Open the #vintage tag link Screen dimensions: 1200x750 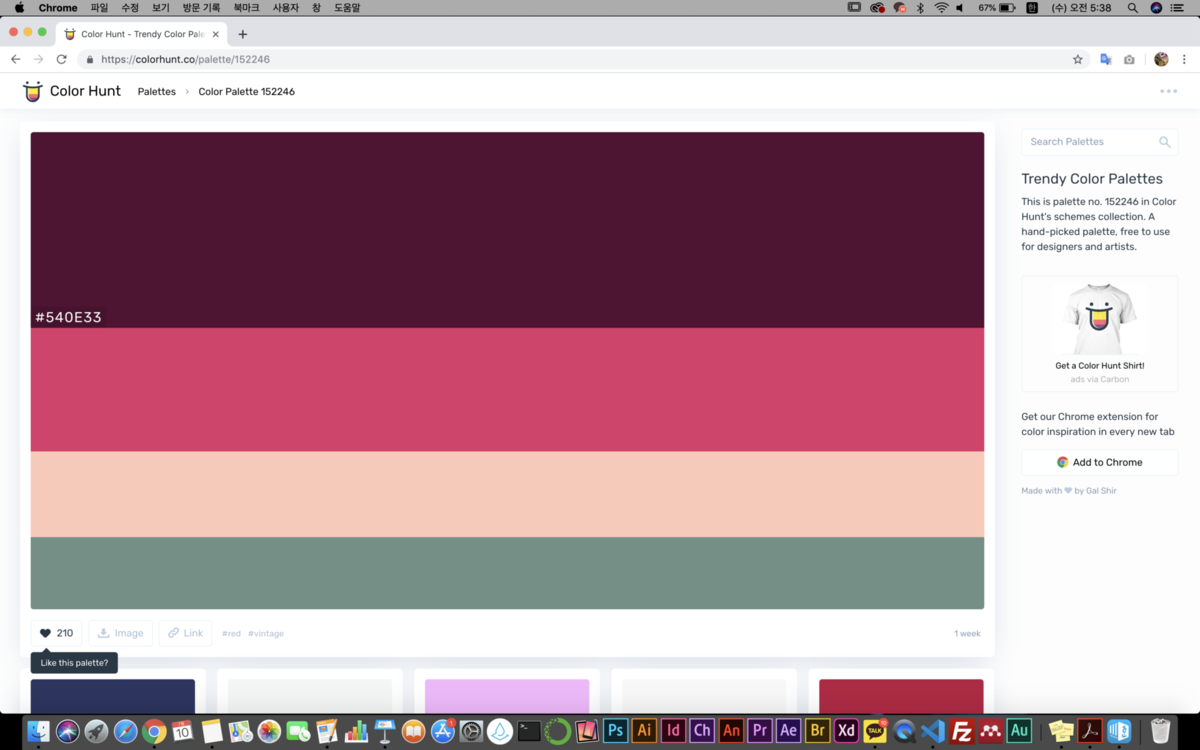(266, 633)
